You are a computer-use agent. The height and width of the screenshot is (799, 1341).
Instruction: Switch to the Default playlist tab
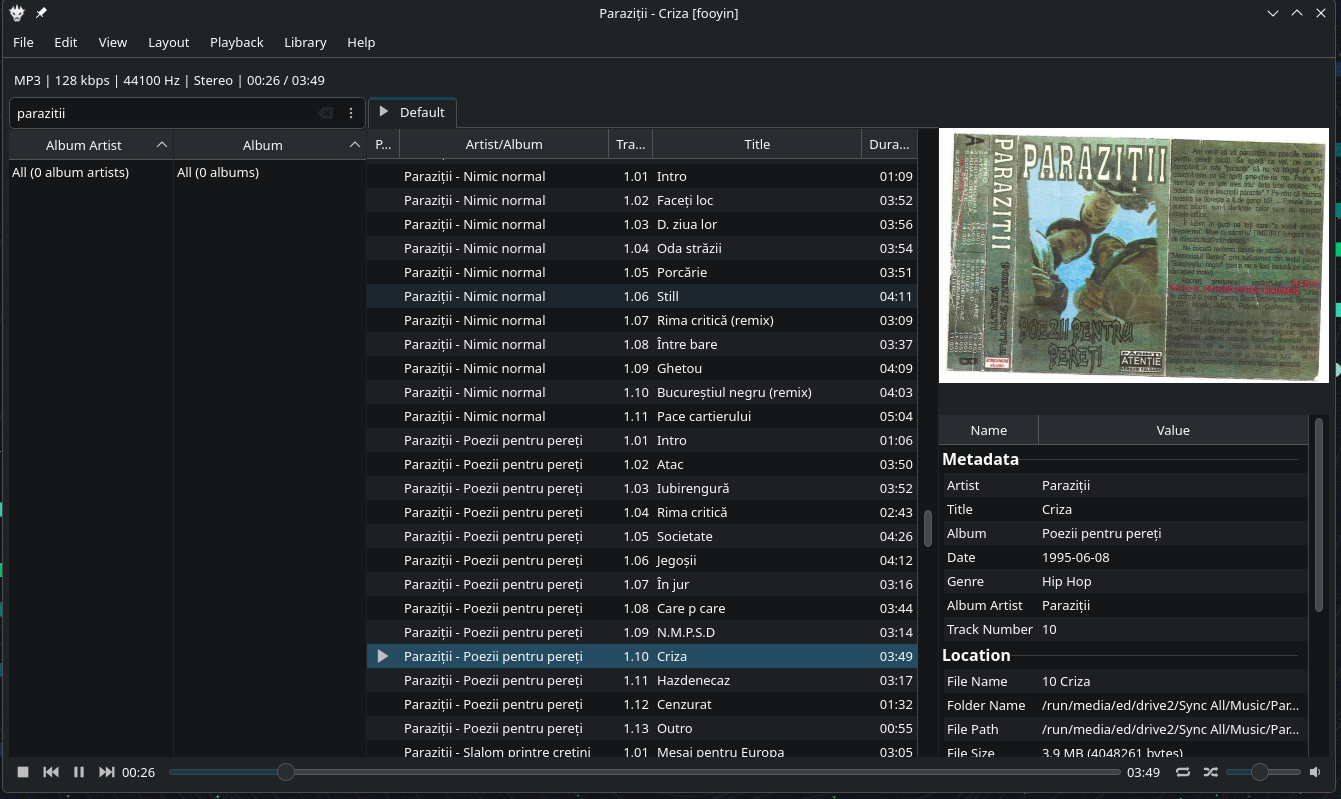pyautogui.click(x=412, y=112)
